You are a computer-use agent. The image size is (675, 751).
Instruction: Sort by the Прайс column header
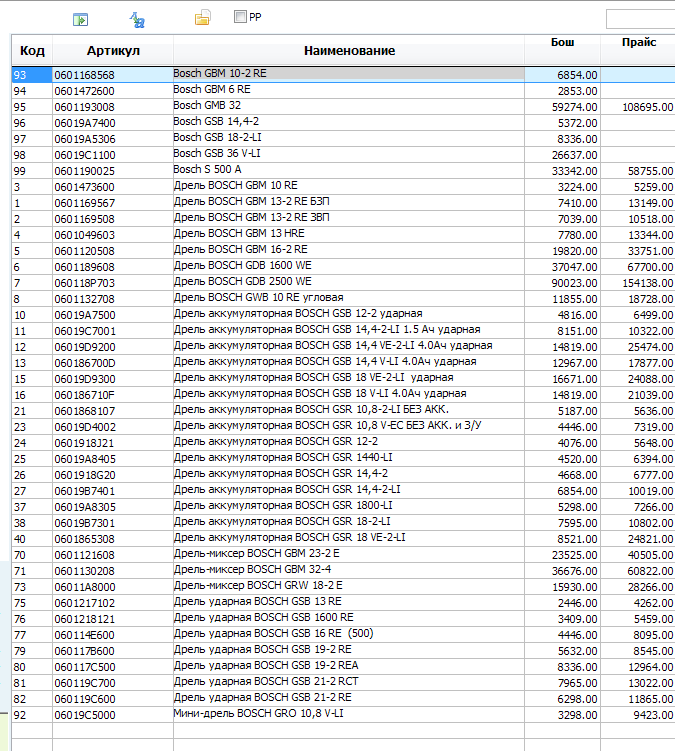639,42
